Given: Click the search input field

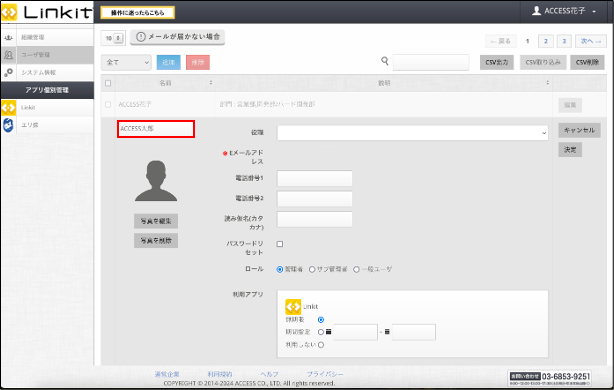Looking at the screenshot, I should [x=431, y=62].
